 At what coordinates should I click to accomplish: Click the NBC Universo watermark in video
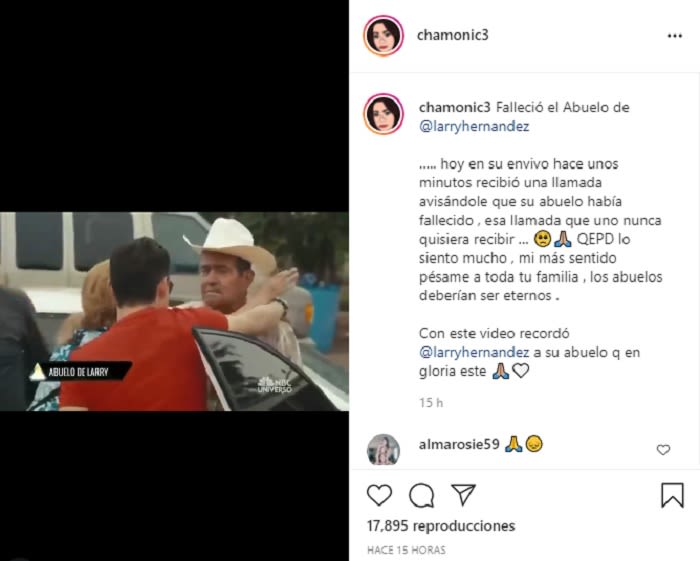275,385
